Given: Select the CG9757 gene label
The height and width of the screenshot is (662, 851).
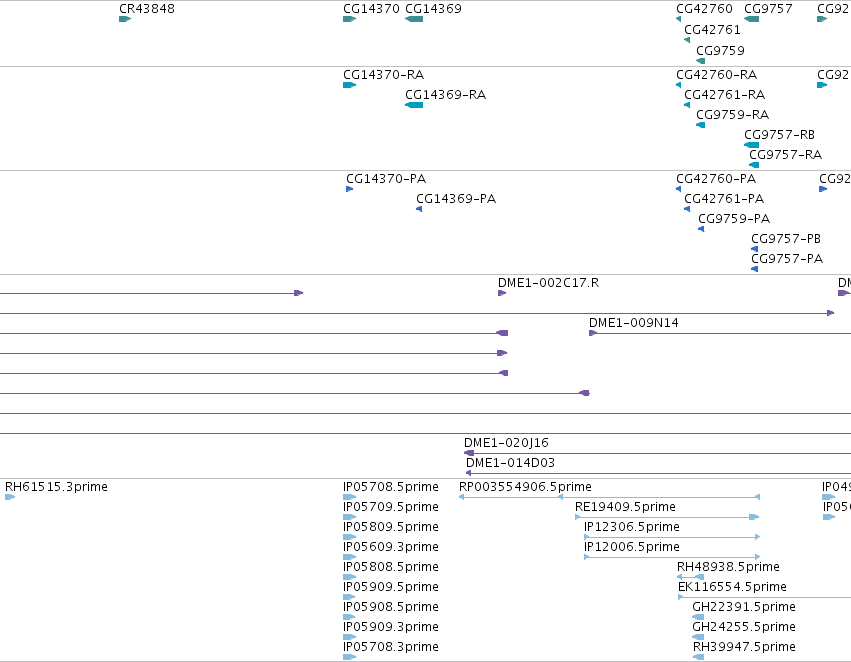Looking at the screenshot, I should 768,9.
